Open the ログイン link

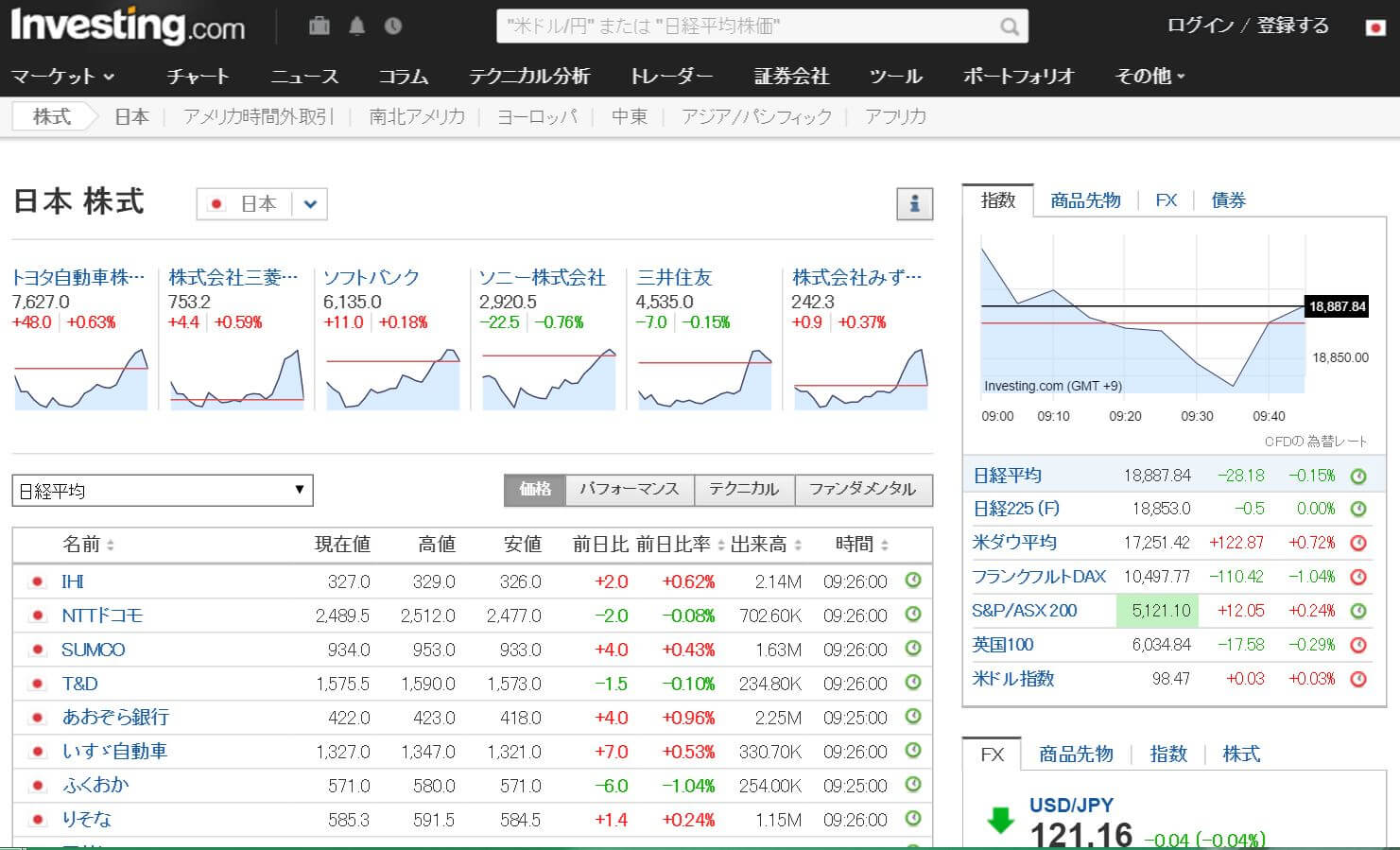pyautogui.click(x=1200, y=26)
